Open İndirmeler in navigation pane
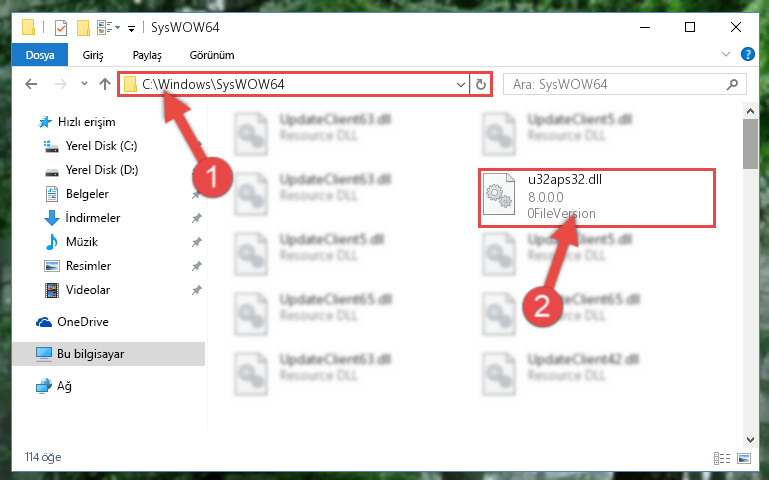The width and height of the screenshot is (769, 480). pyautogui.click(x=93, y=218)
